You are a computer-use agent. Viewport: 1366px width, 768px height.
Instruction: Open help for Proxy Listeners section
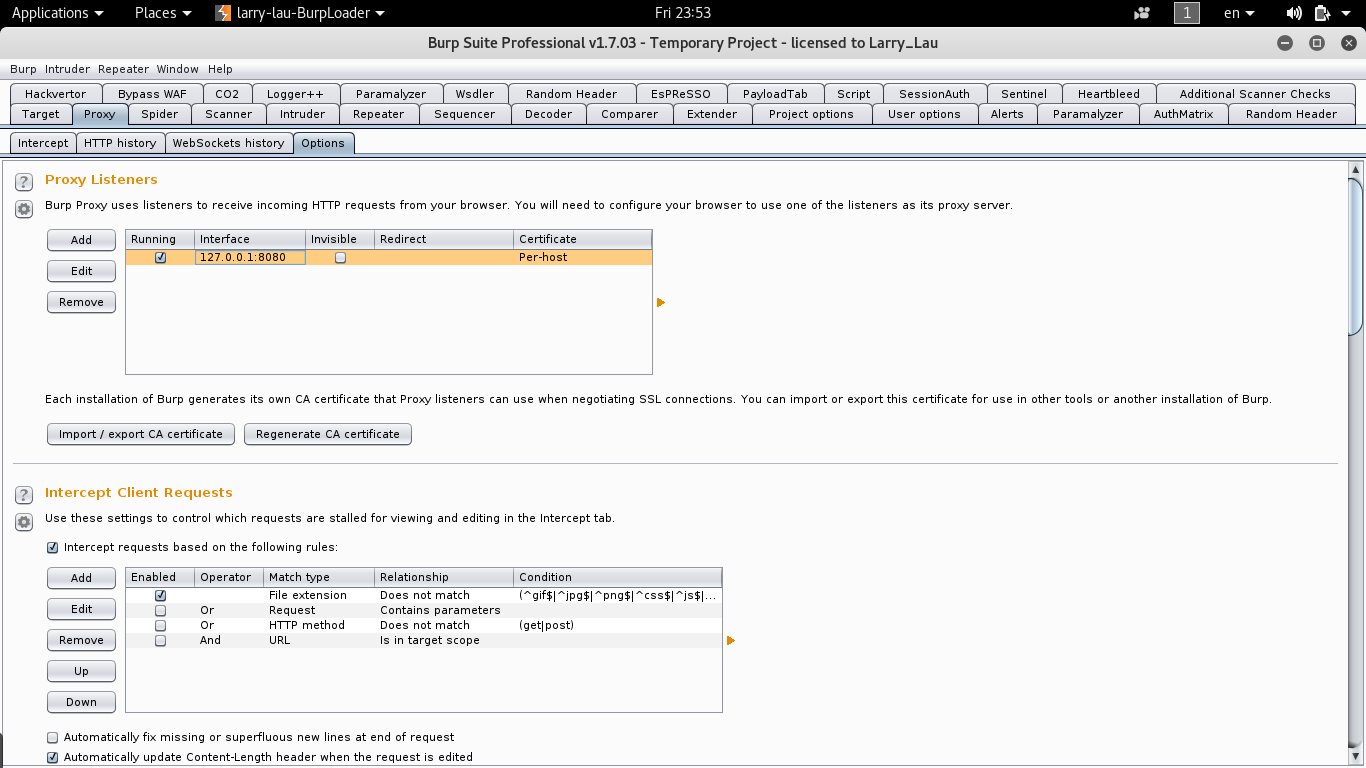tap(24, 182)
